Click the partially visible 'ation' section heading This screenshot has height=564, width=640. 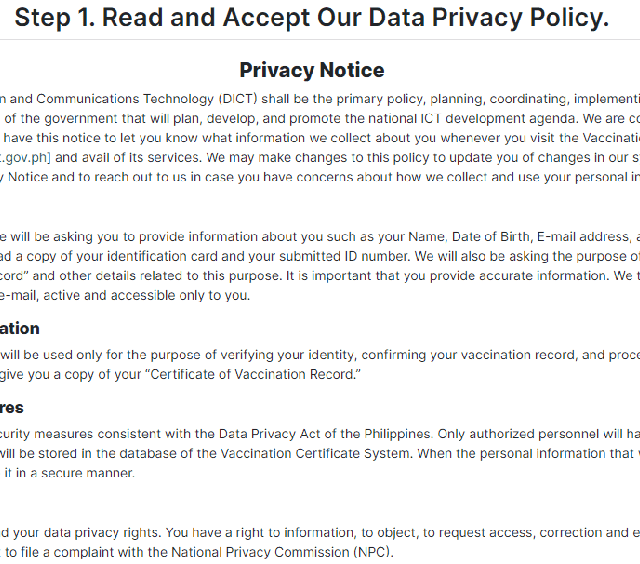[x=20, y=328]
